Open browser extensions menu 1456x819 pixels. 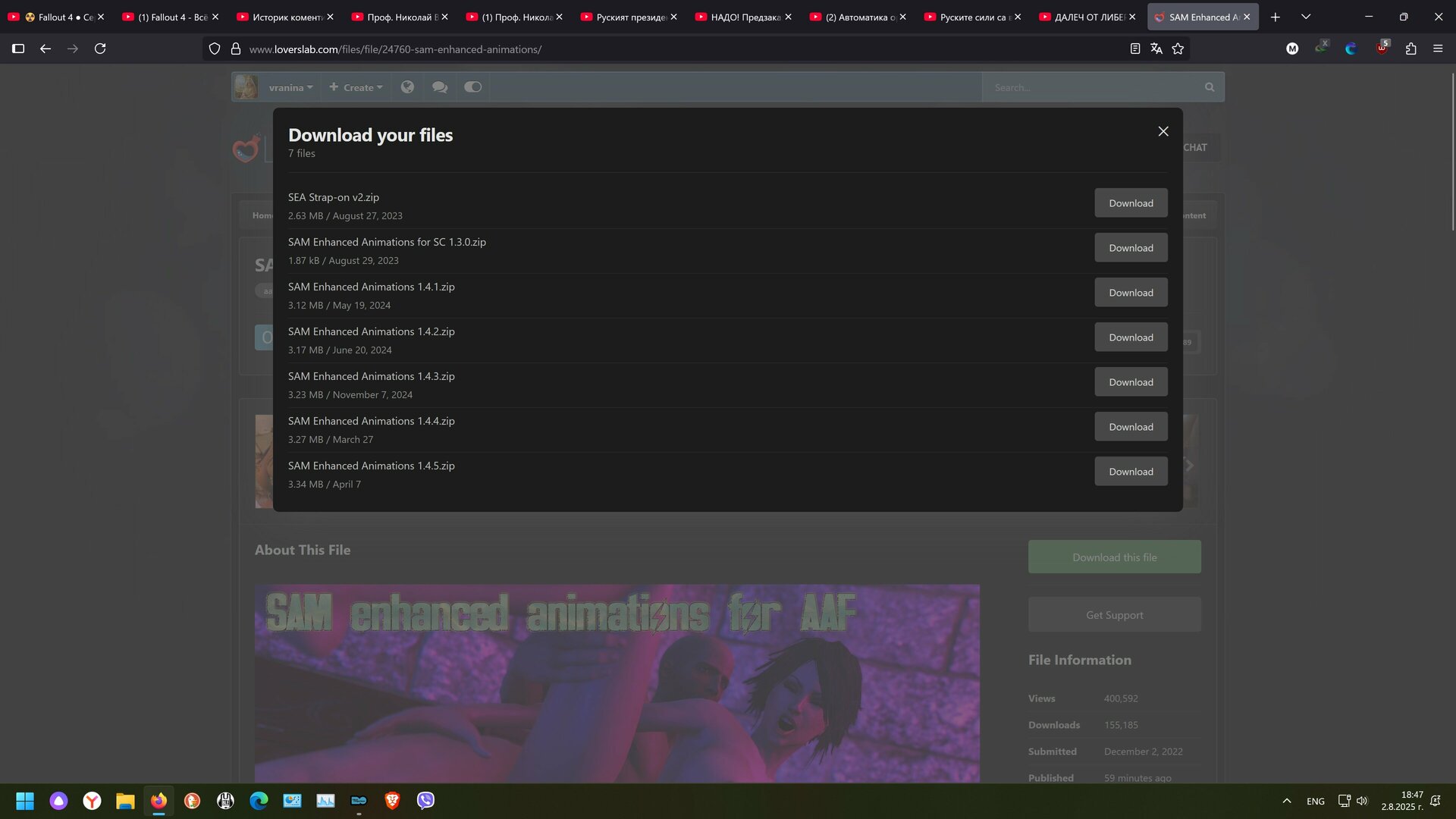click(x=1410, y=49)
